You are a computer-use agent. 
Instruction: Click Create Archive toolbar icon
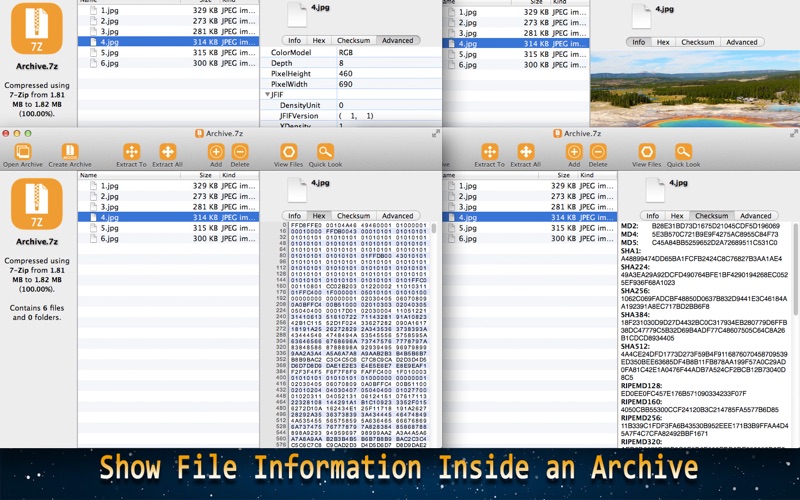tap(70, 152)
